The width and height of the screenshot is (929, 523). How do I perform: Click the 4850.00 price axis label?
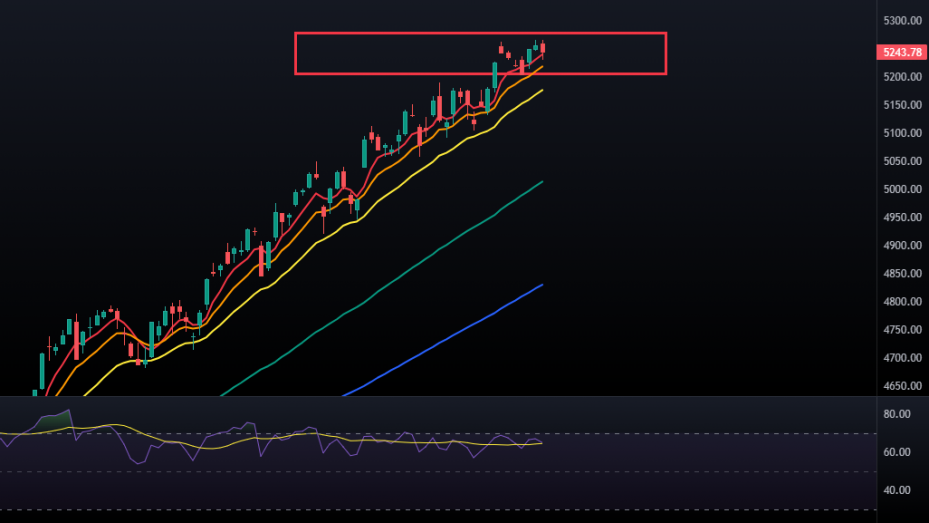point(902,274)
